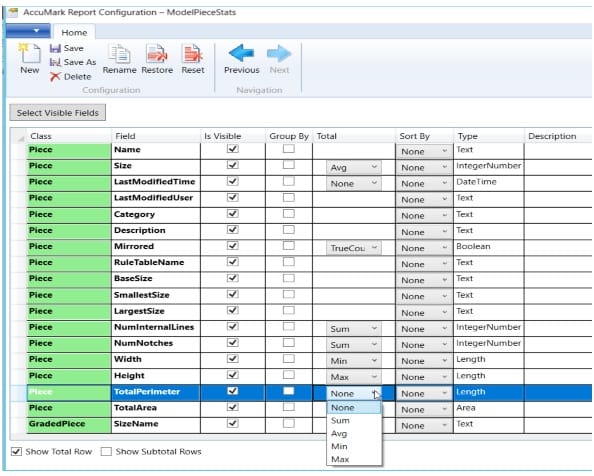Click Select Visible Fields button

coord(58,113)
